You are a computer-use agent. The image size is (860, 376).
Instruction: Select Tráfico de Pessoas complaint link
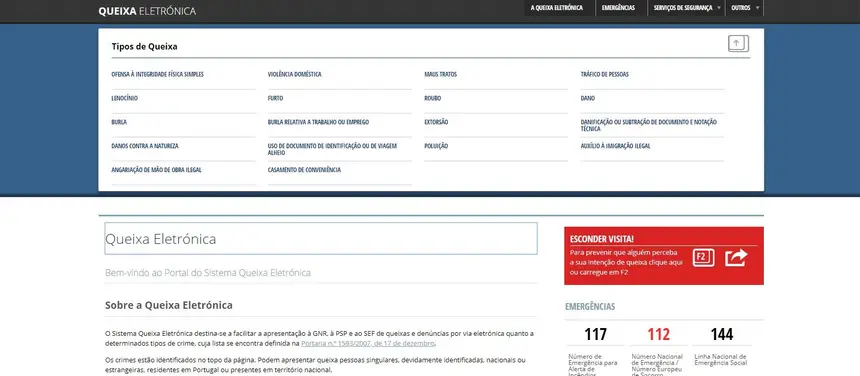point(604,74)
